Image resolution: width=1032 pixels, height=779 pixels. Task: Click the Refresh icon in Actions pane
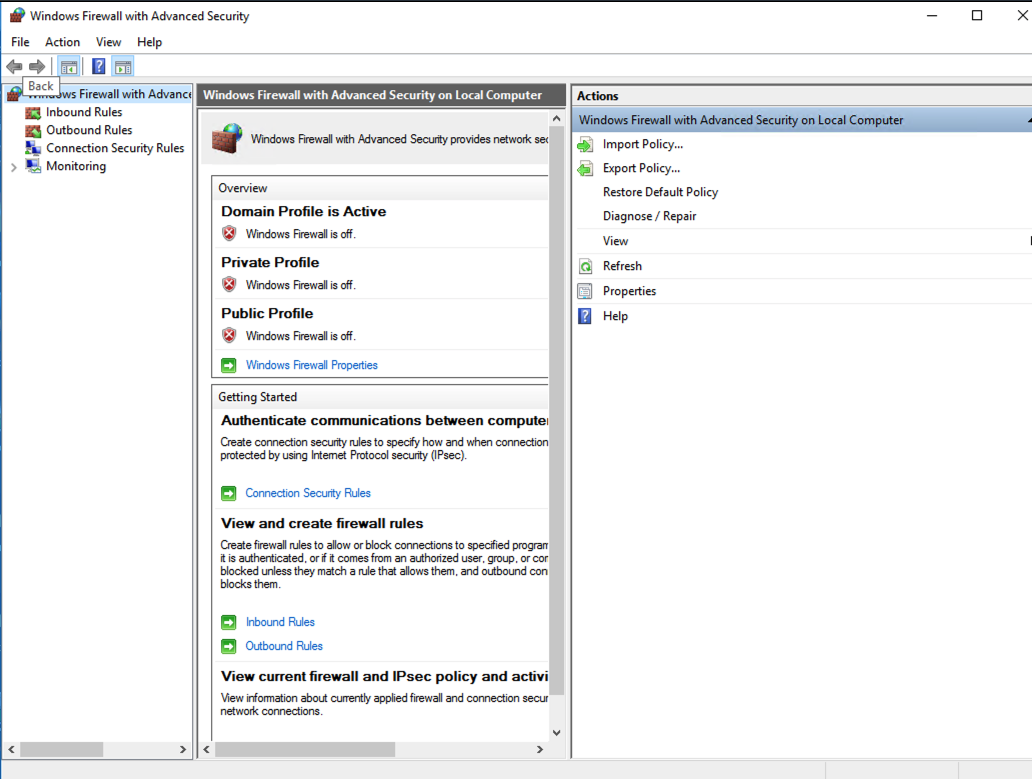pyautogui.click(x=585, y=266)
